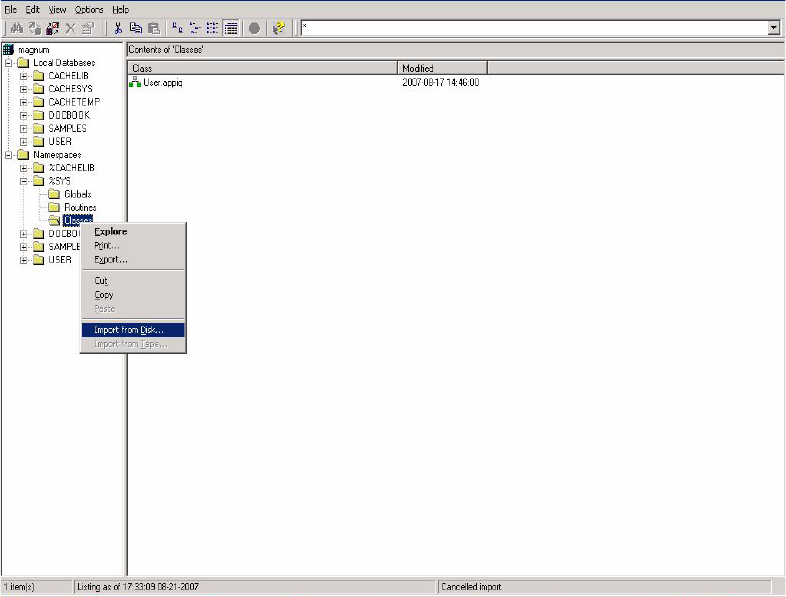Click the "Contents of 'Classes'" header
Viewport: 786px width, 597px height.
(165, 50)
